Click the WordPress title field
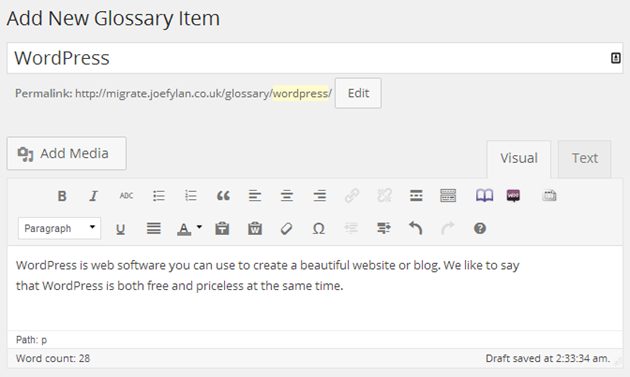 click(x=315, y=58)
